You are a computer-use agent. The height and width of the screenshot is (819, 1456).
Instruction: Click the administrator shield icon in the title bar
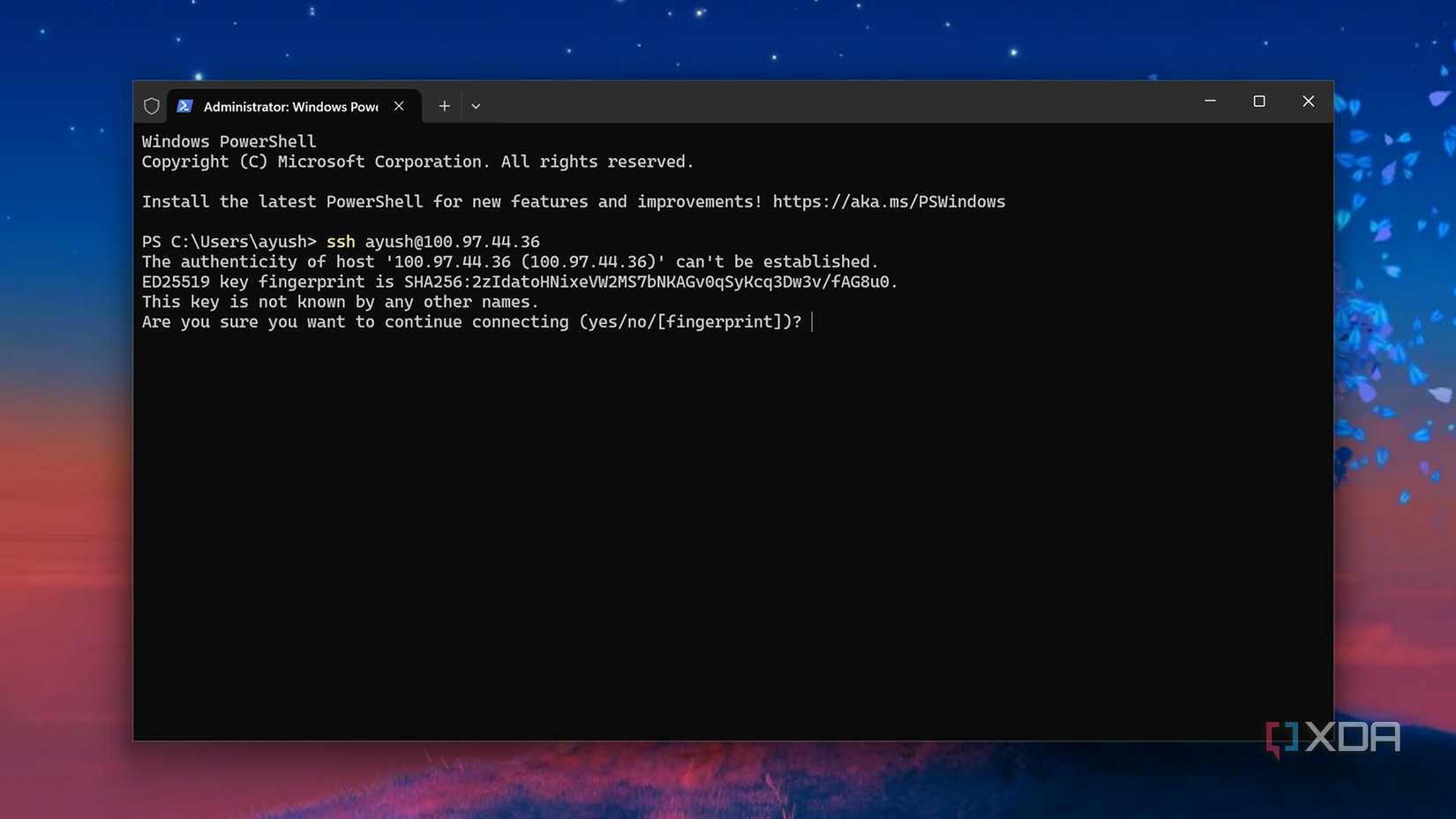coord(151,106)
